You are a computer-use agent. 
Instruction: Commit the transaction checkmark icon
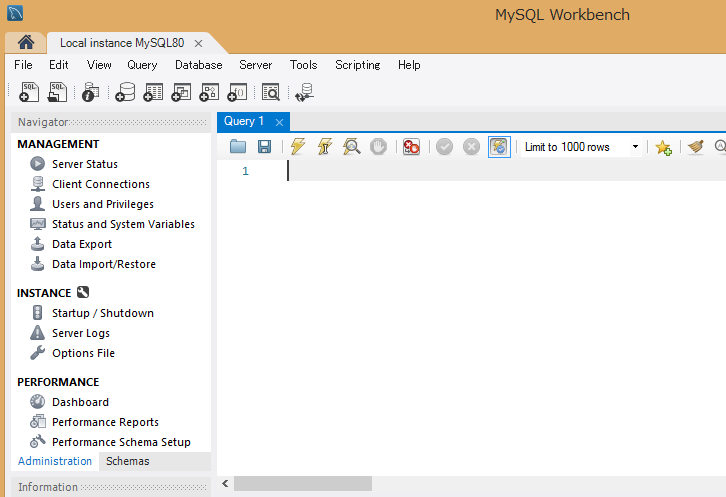444,147
